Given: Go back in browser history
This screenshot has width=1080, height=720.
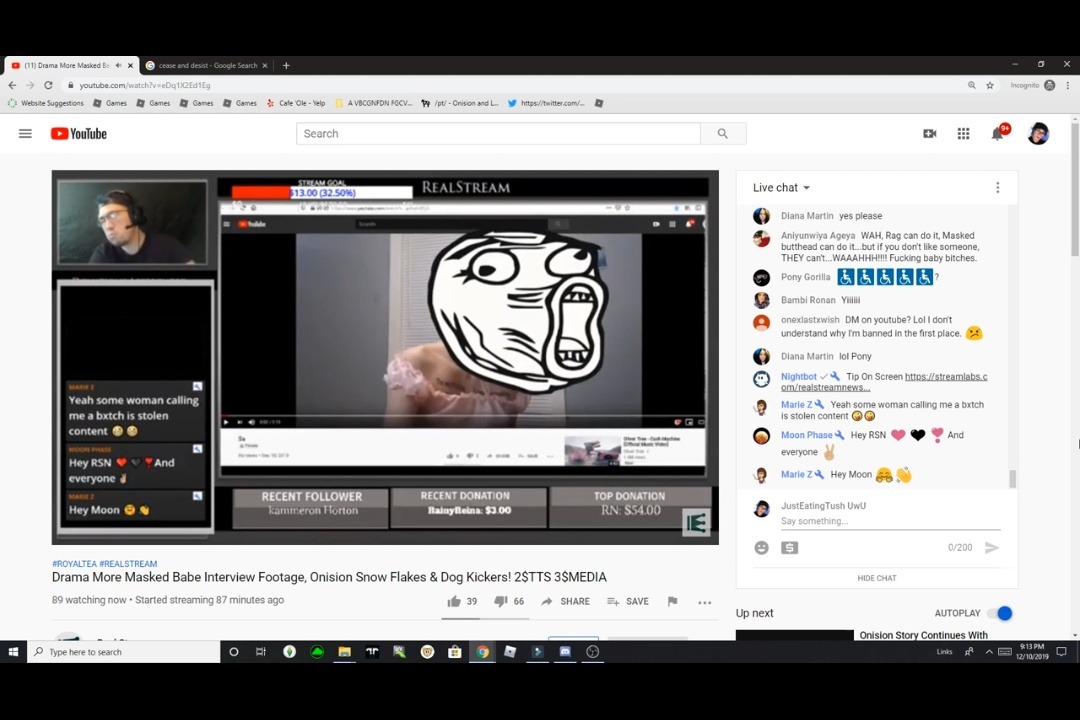Looking at the screenshot, I should tap(12, 85).
